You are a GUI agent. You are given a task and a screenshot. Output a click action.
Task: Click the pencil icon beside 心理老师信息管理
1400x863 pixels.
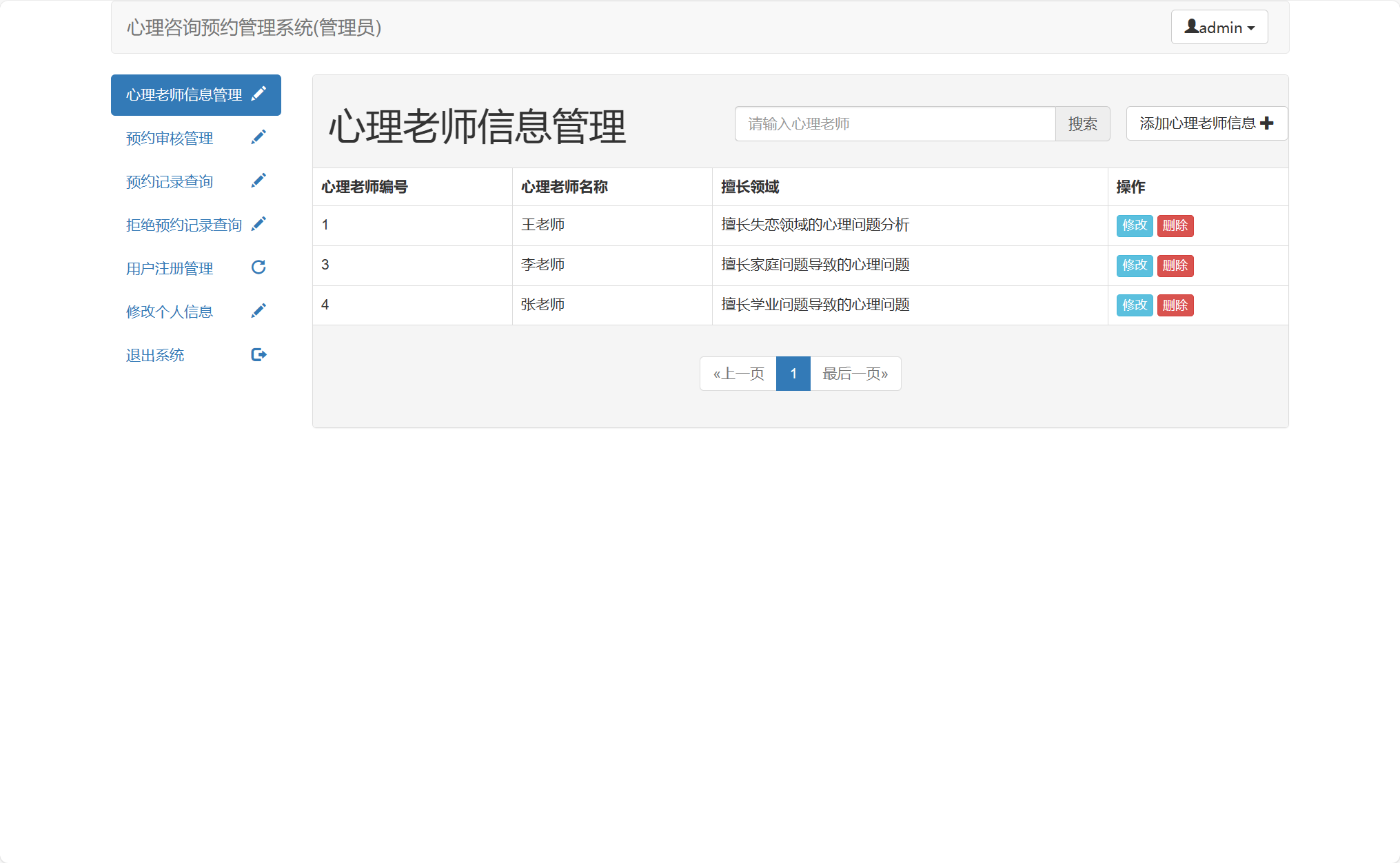(259, 94)
